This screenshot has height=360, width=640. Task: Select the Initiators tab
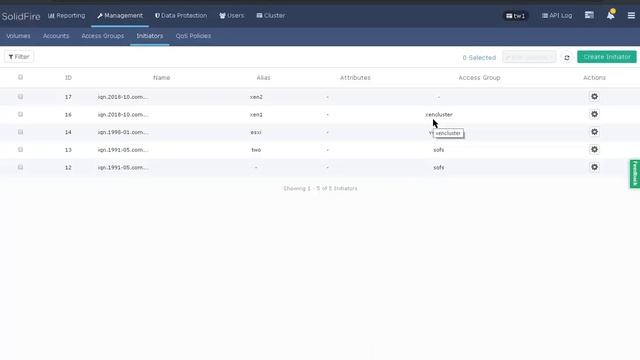click(x=150, y=36)
